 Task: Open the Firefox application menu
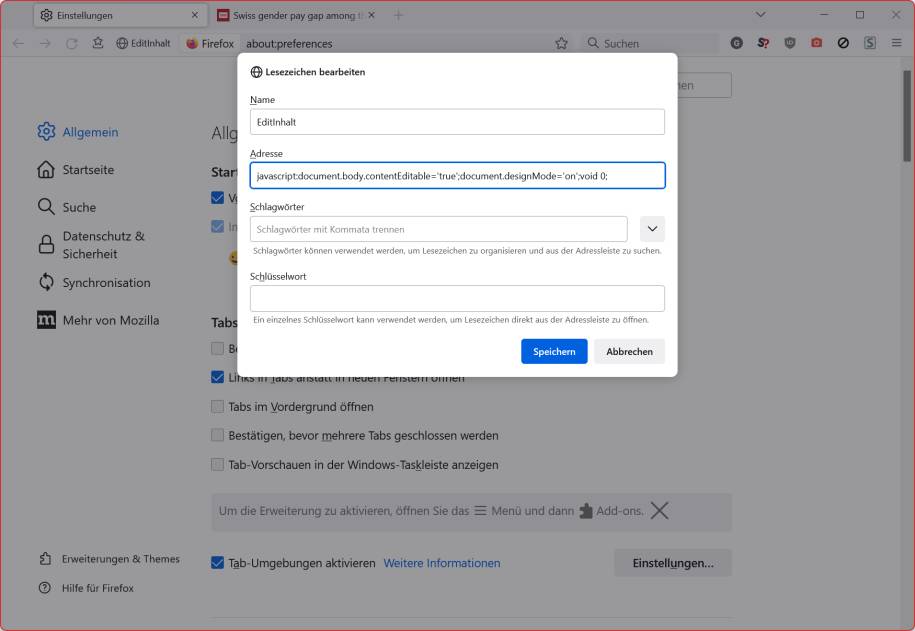pos(895,42)
